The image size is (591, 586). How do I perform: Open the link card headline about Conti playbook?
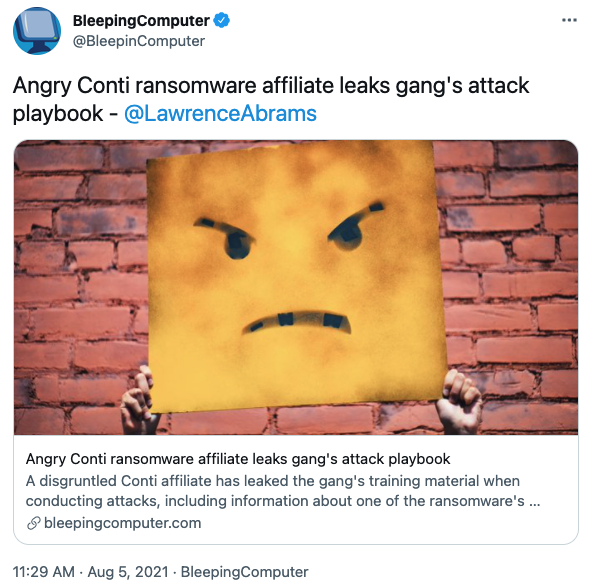click(x=238, y=459)
